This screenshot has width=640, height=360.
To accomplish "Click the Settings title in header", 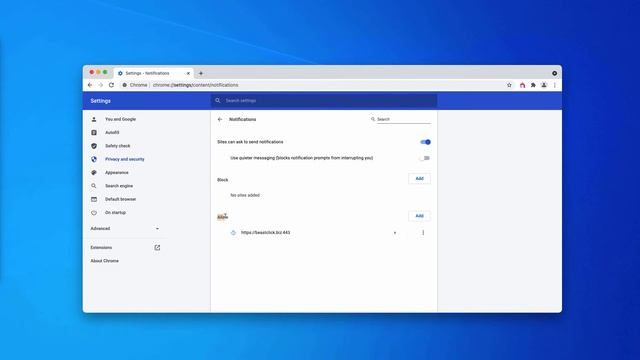I will coord(100,101).
